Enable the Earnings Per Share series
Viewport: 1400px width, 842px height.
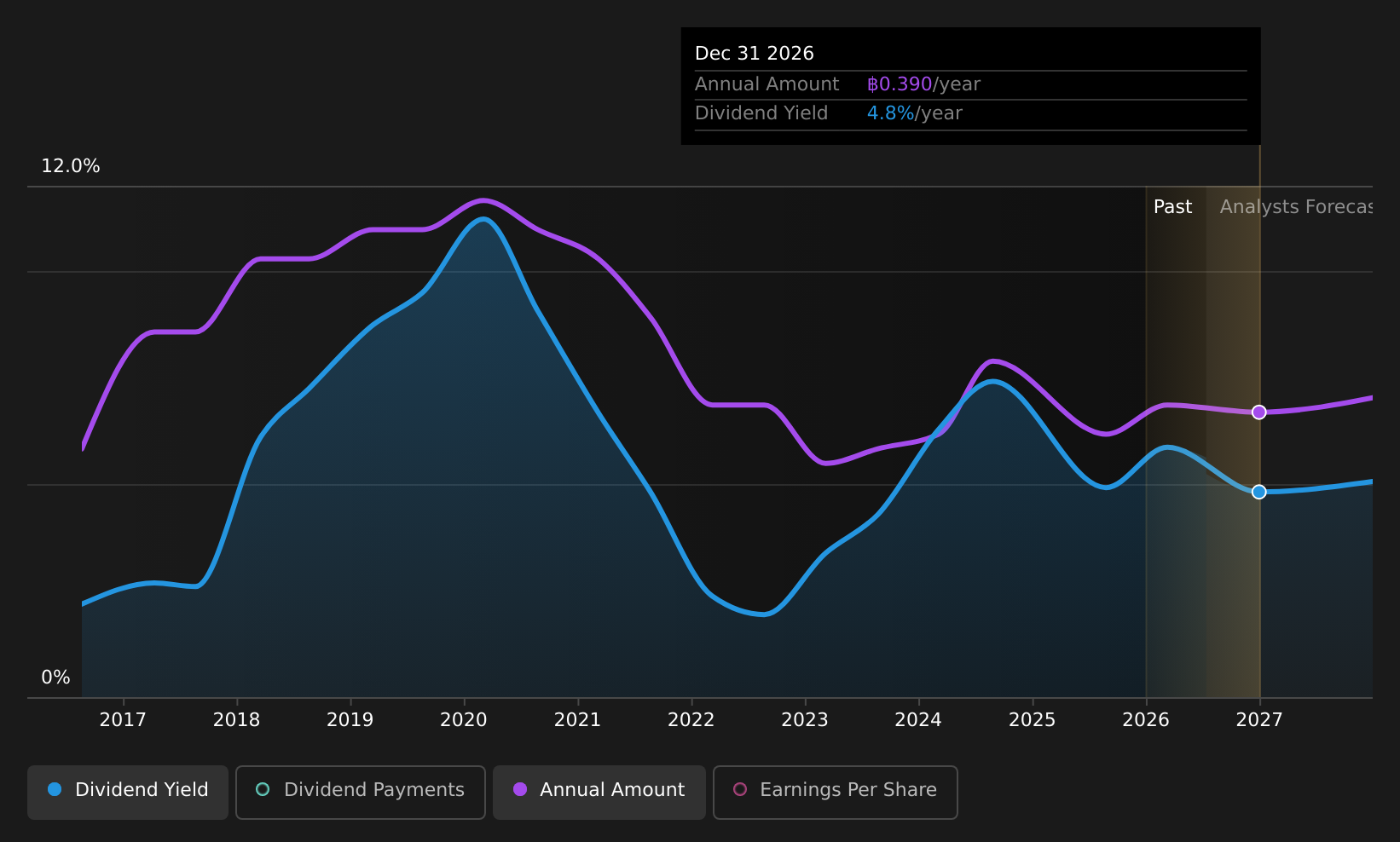pos(836,793)
